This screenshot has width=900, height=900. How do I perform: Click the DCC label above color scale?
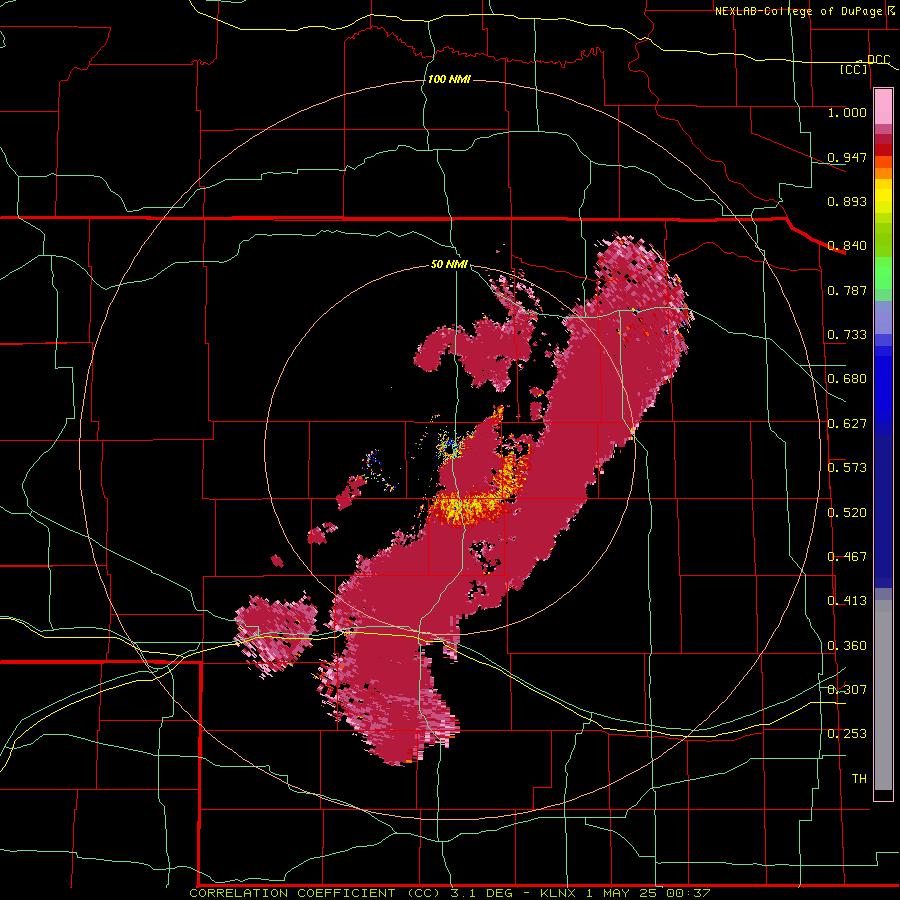pyautogui.click(x=878, y=59)
